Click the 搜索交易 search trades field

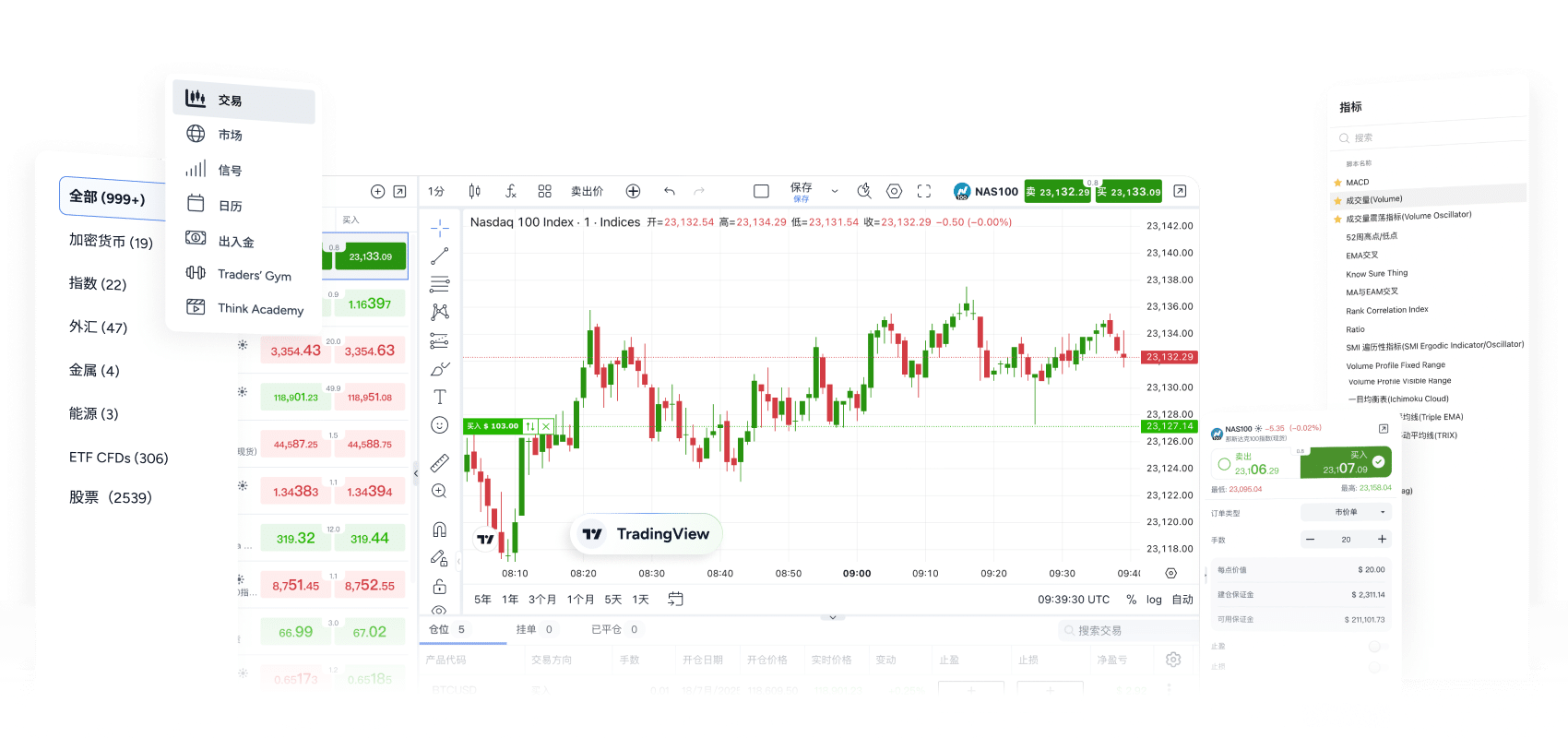(1128, 631)
